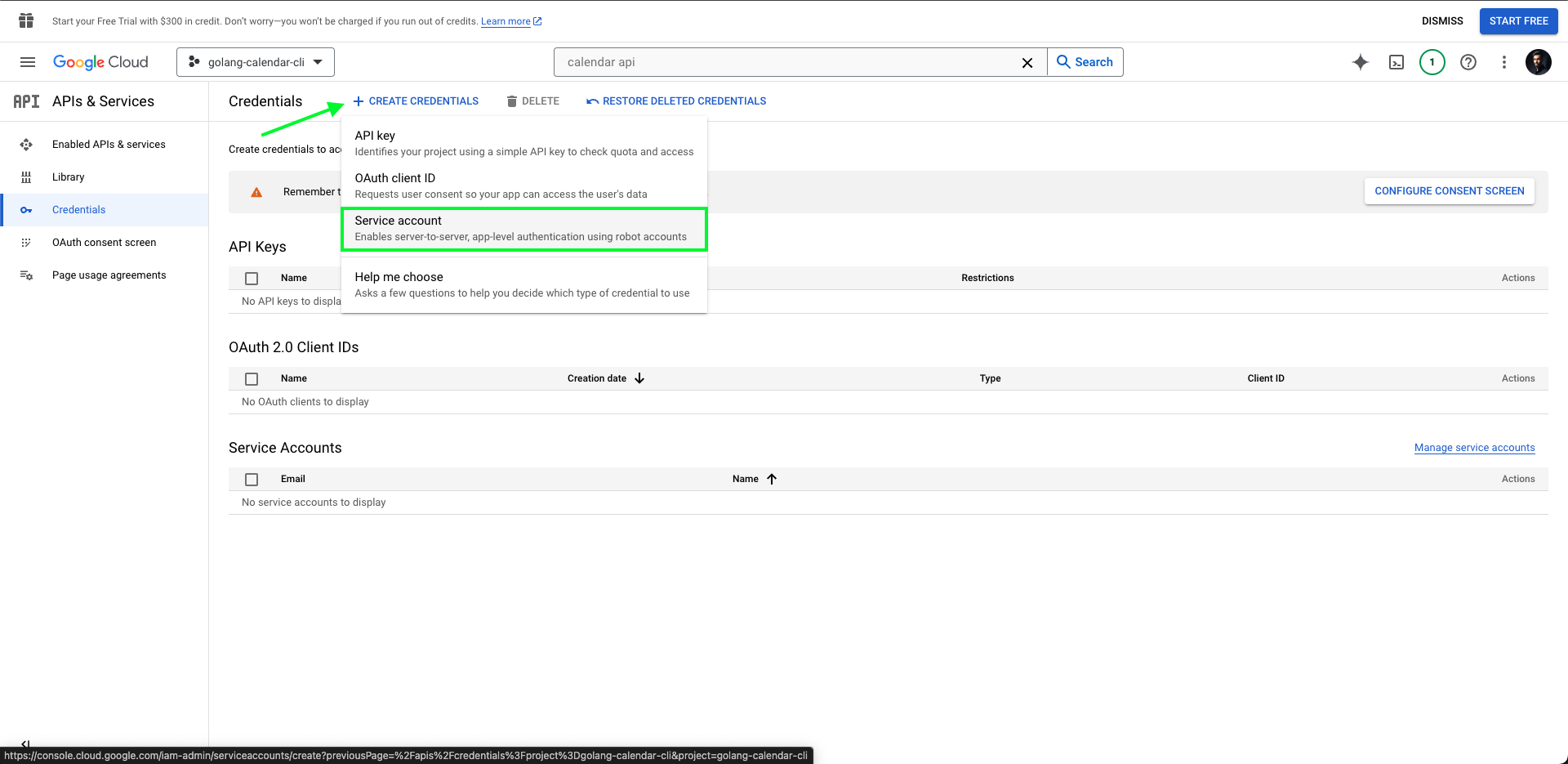1568x764 pixels.
Task: Open OAuth consent screen in sidebar
Action: (x=105, y=243)
